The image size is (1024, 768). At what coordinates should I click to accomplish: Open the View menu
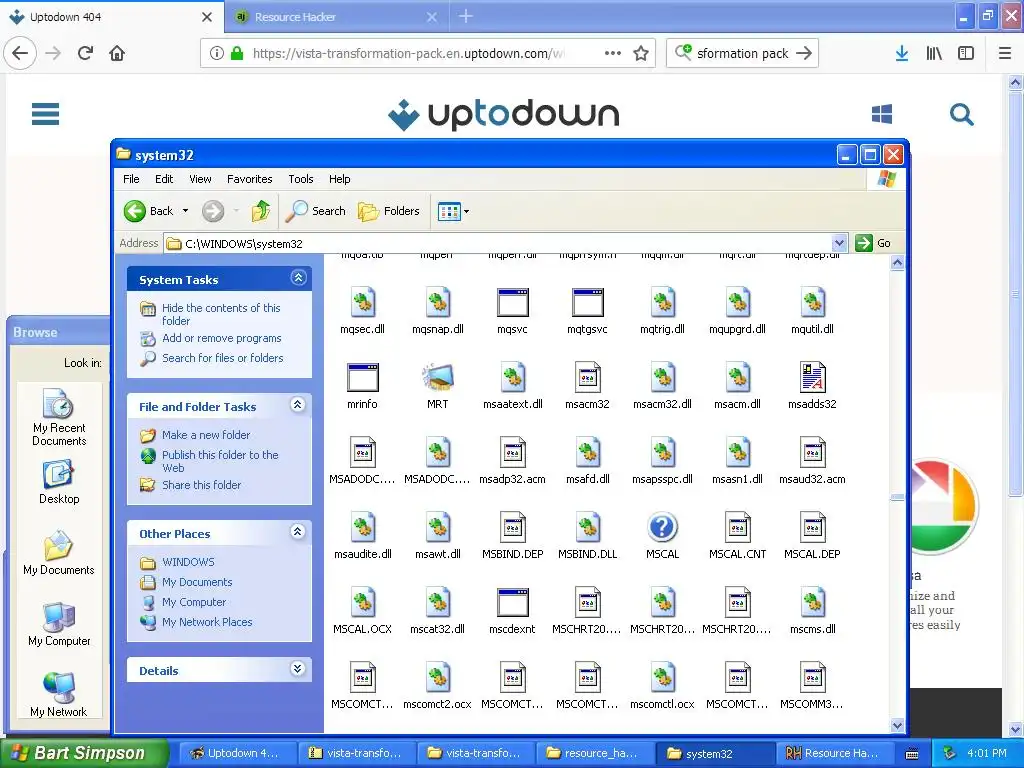point(200,179)
